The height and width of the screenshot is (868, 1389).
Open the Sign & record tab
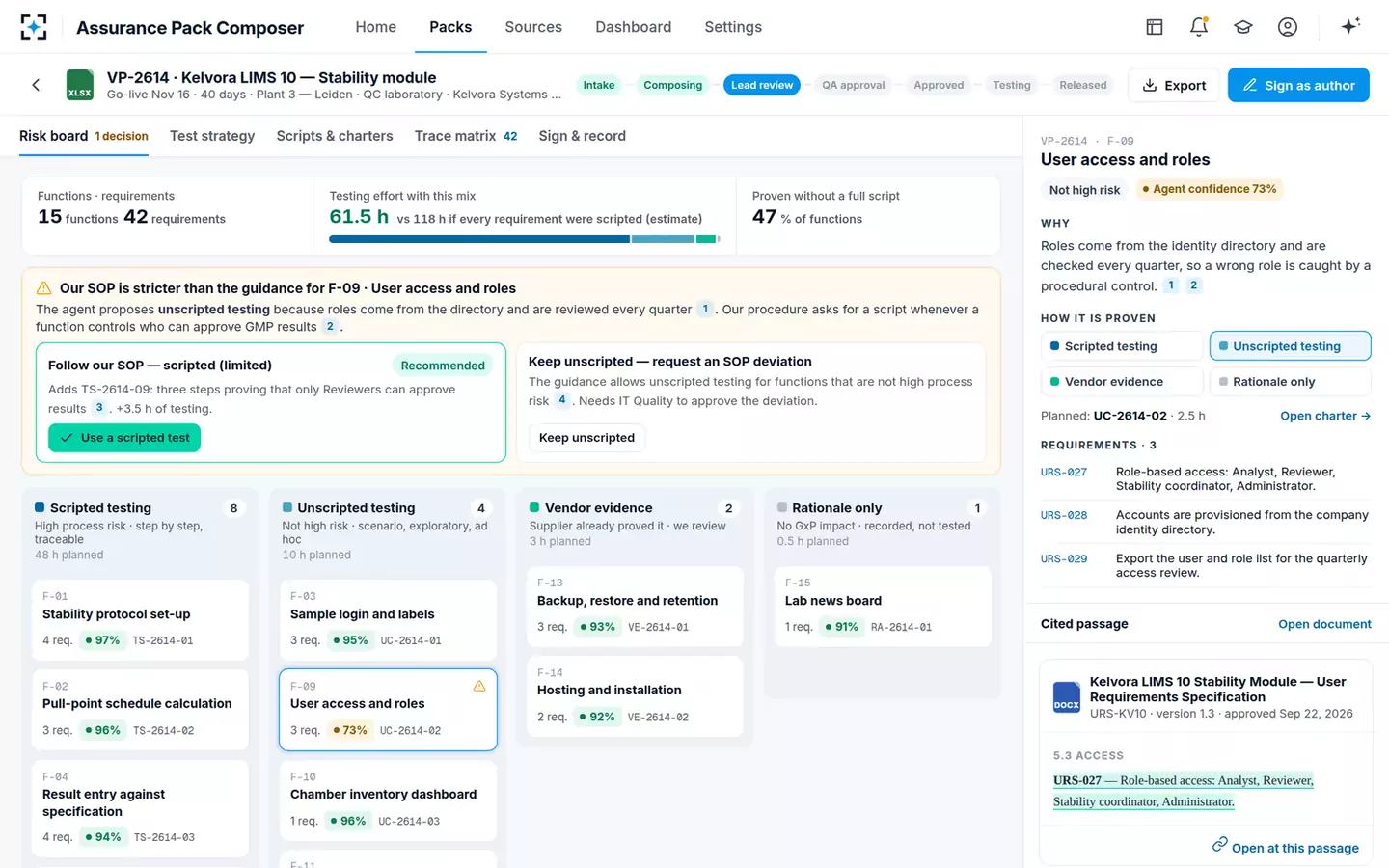click(x=583, y=136)
